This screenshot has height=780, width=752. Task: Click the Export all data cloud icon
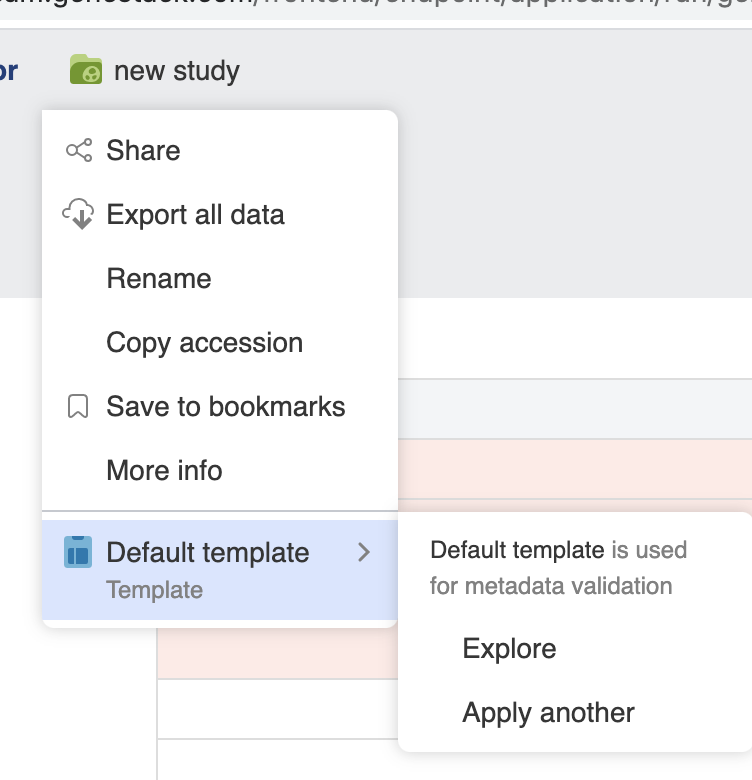coord(78,214)
